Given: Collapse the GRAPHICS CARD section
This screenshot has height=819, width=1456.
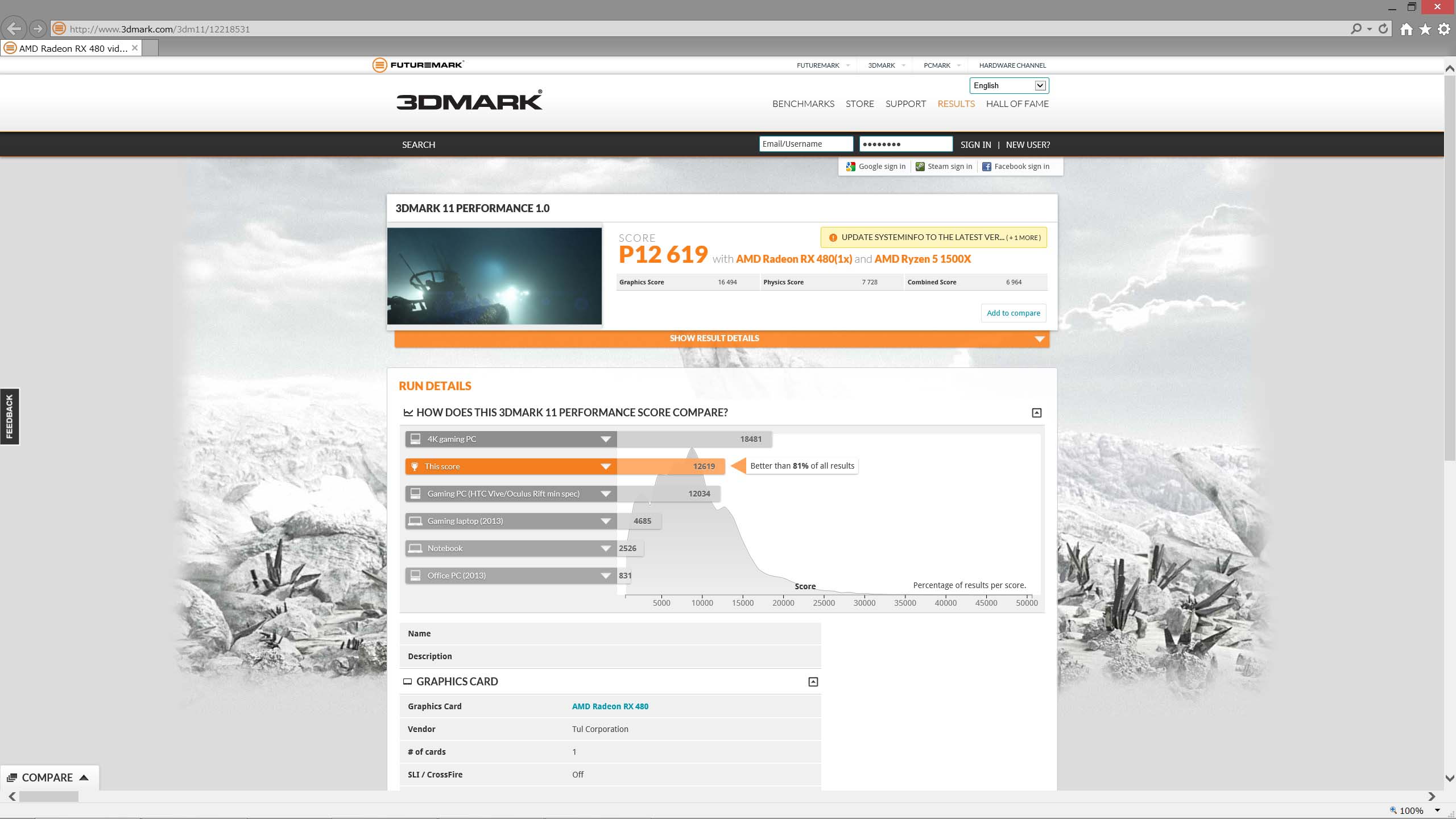Looking at the screenshot, I should 813,682.
